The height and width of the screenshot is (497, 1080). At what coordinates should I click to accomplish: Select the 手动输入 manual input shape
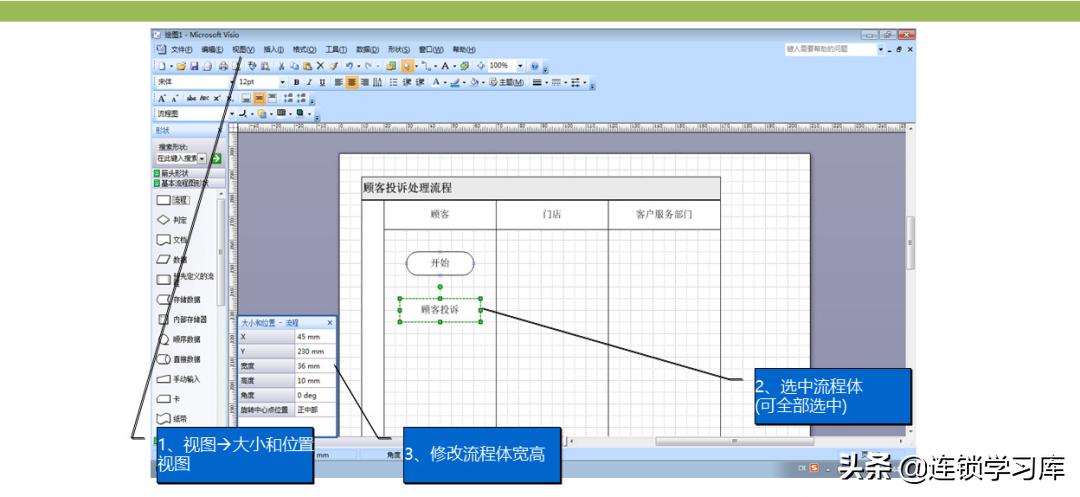point(178,379)
